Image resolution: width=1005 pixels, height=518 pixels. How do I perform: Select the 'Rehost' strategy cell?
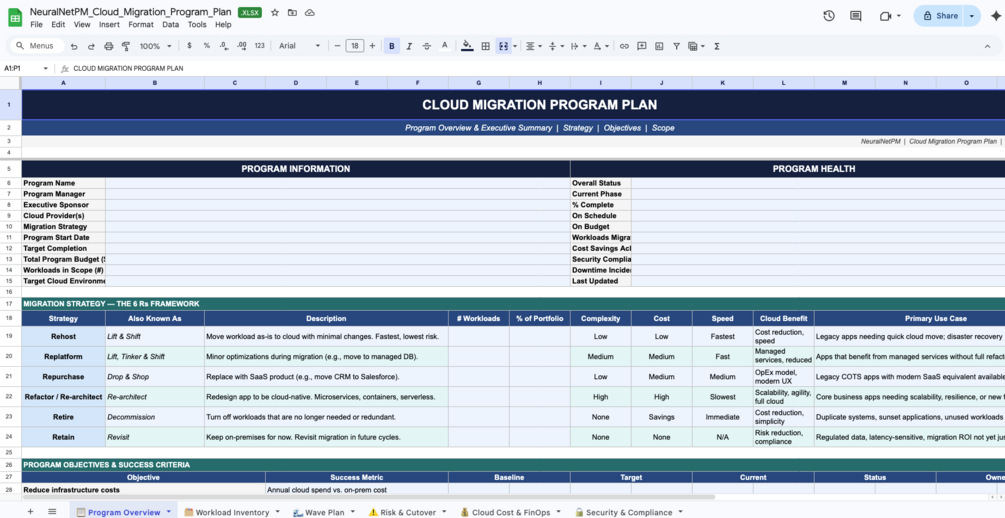pyautogui.click(x=63, y=337)
